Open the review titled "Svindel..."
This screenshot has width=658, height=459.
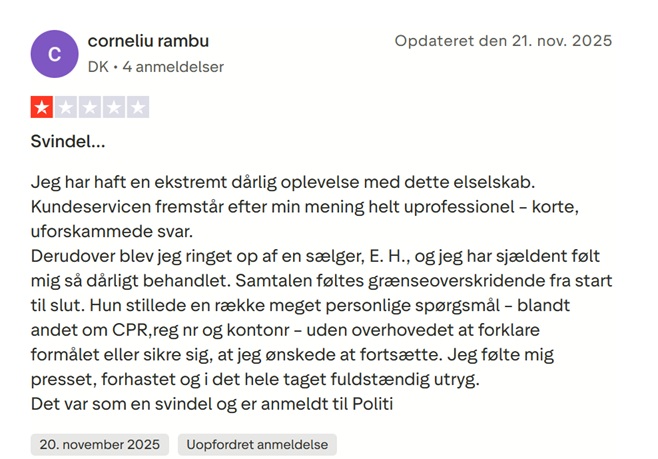pyautogui.click(x=68, y=141)
